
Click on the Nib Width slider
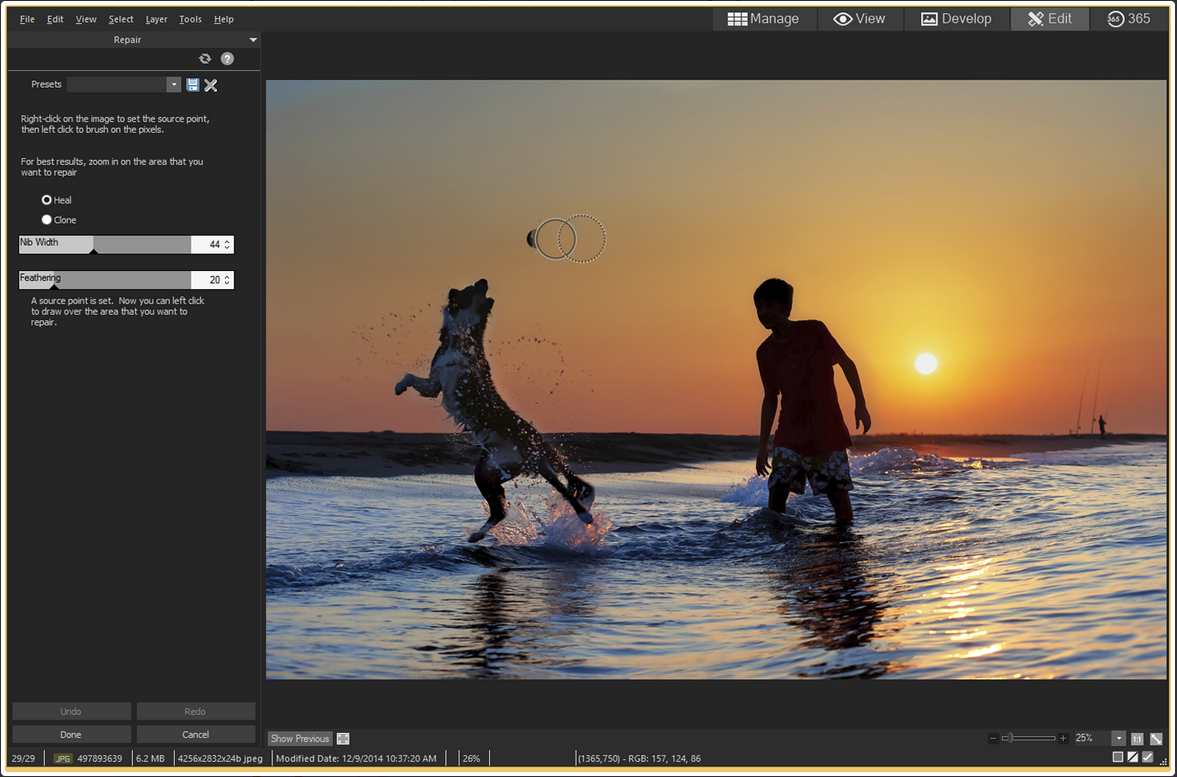105,245
